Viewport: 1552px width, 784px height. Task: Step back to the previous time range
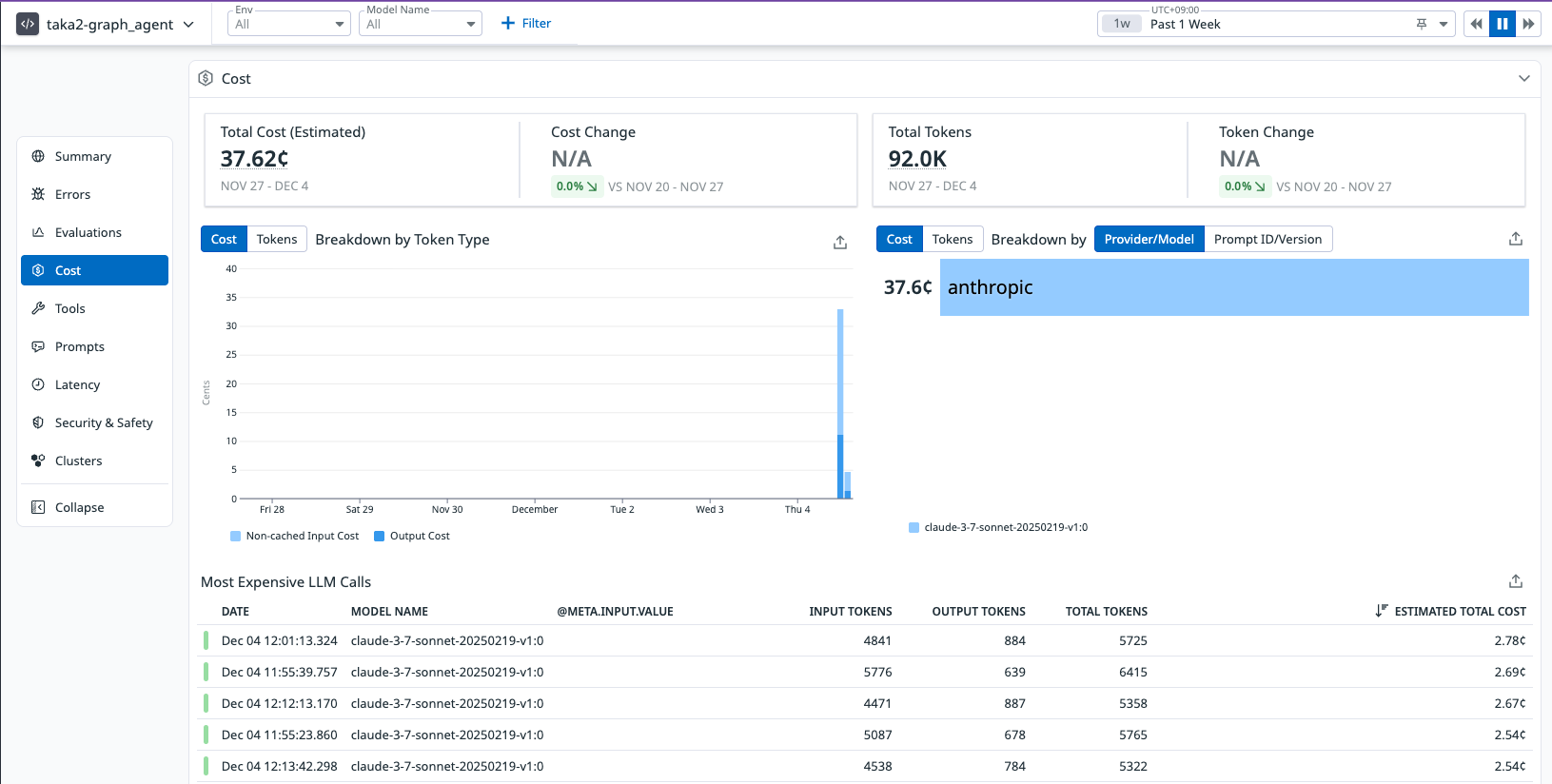click(x=1477, y=24)
